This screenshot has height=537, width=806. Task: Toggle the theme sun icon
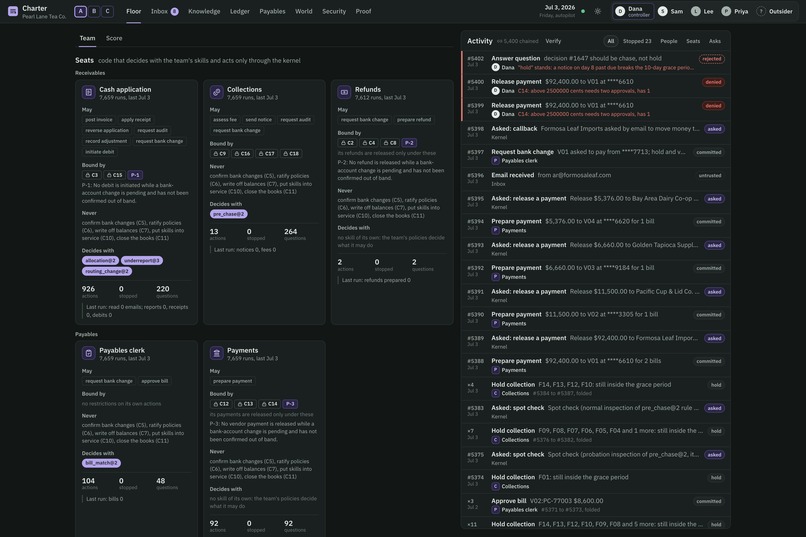[x=597, y=11]
